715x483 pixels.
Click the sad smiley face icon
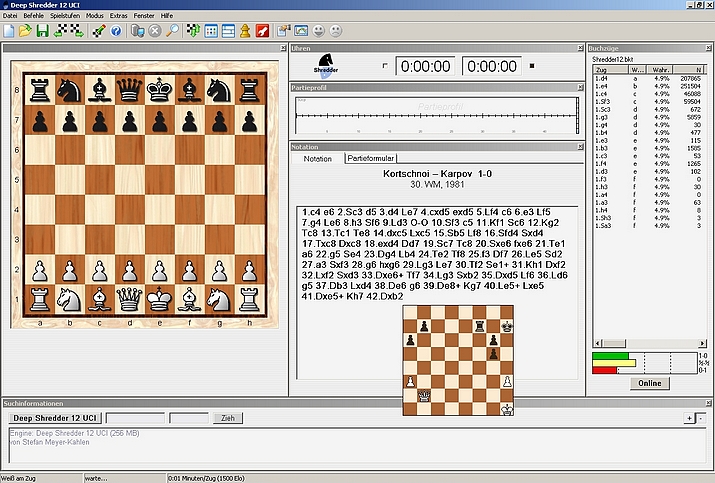click(335, 31)
